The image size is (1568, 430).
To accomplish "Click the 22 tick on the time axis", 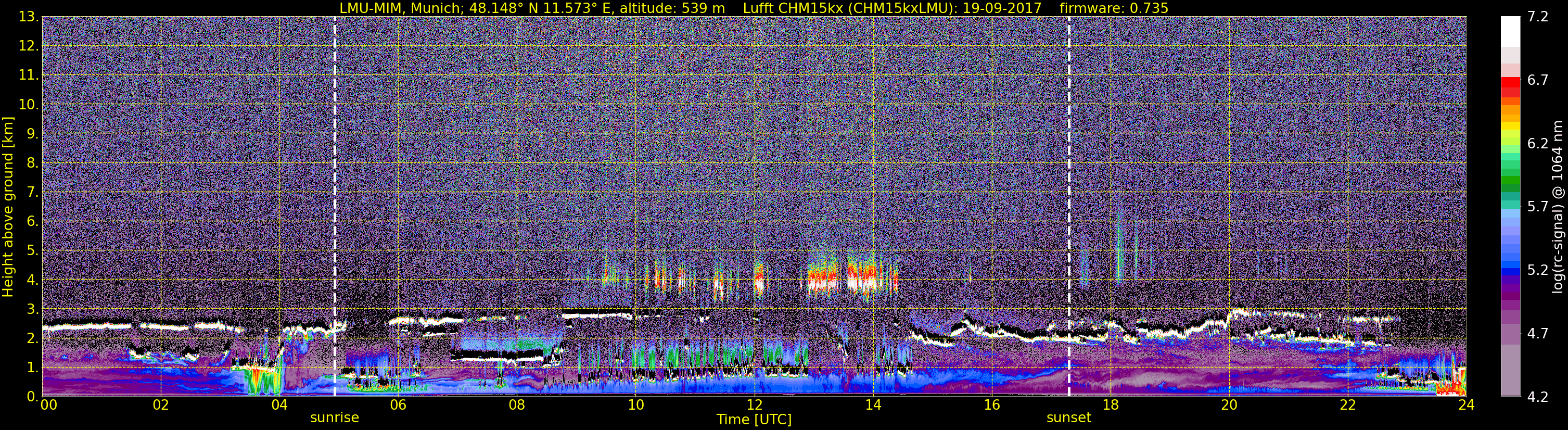I will (x=1348, y=405).
